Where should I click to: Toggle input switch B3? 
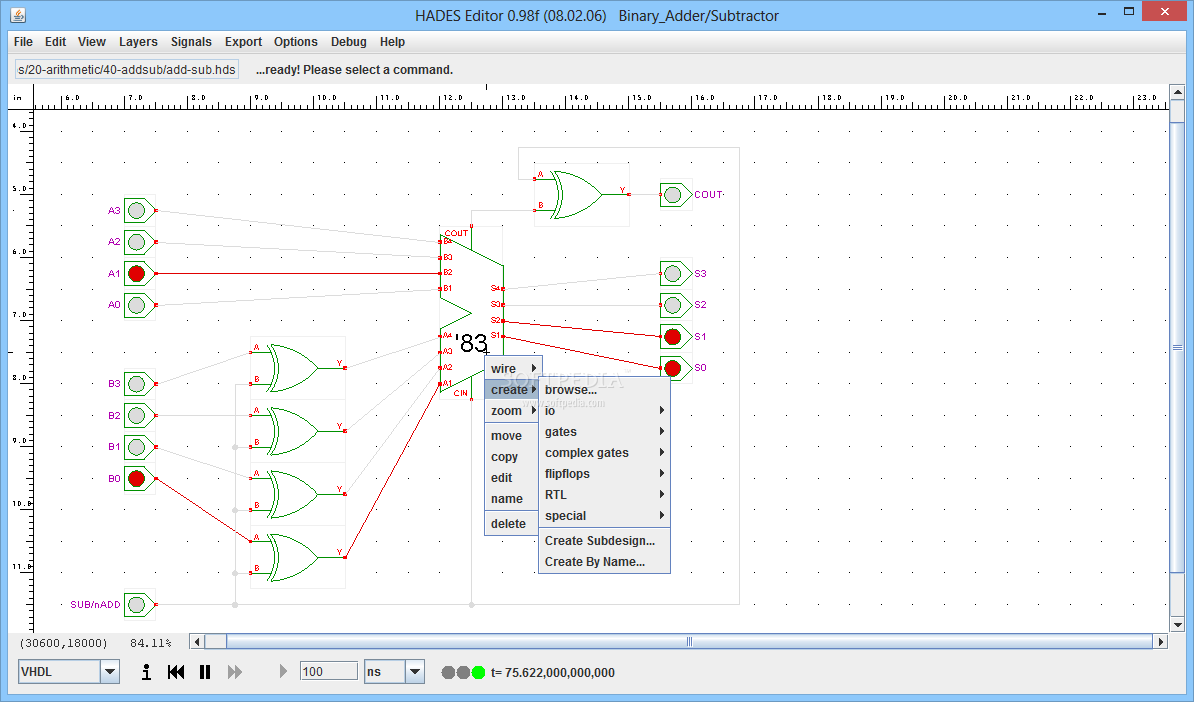[137, 384]
